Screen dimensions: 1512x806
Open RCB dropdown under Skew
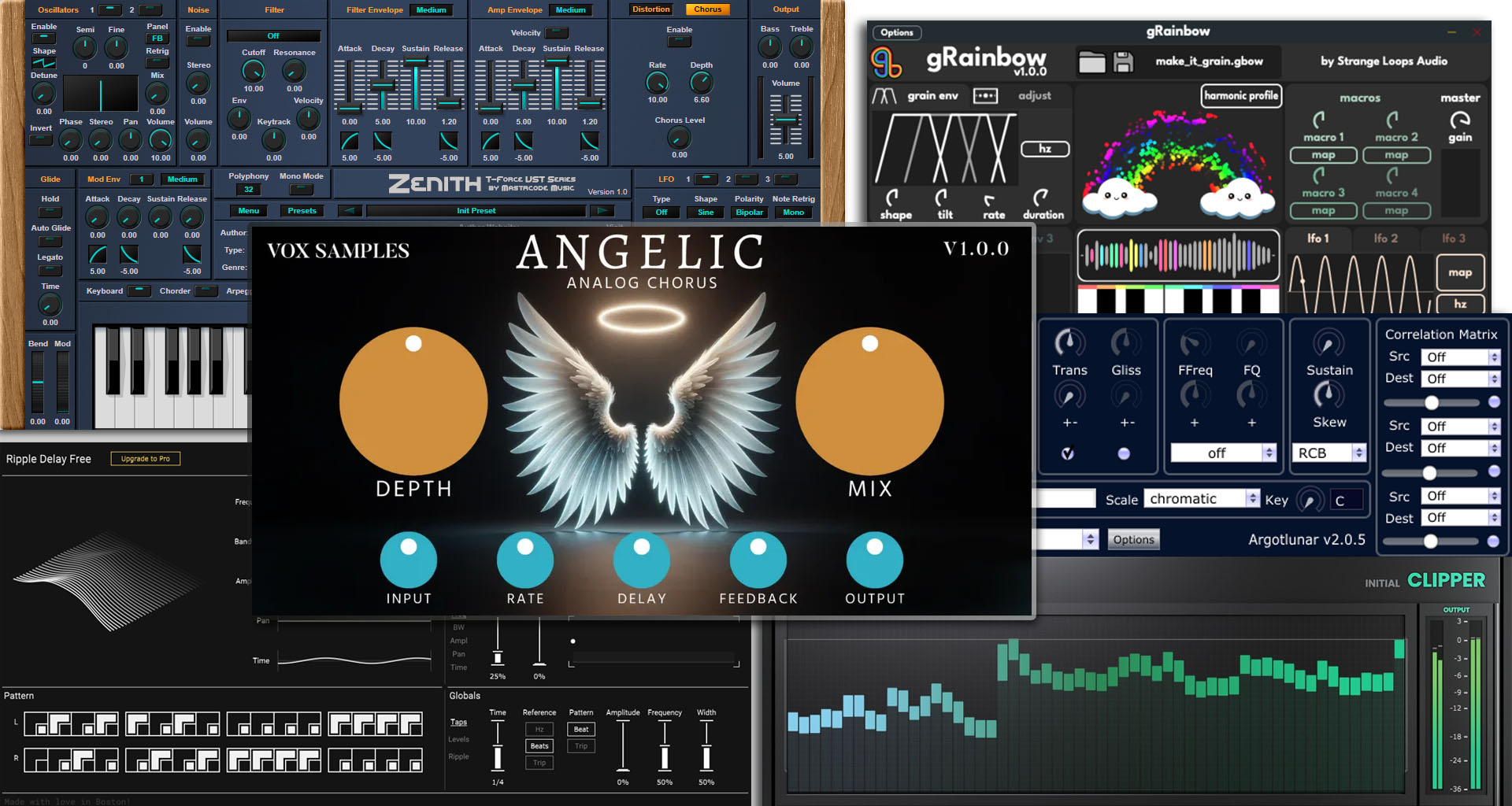click(1329, 453)
